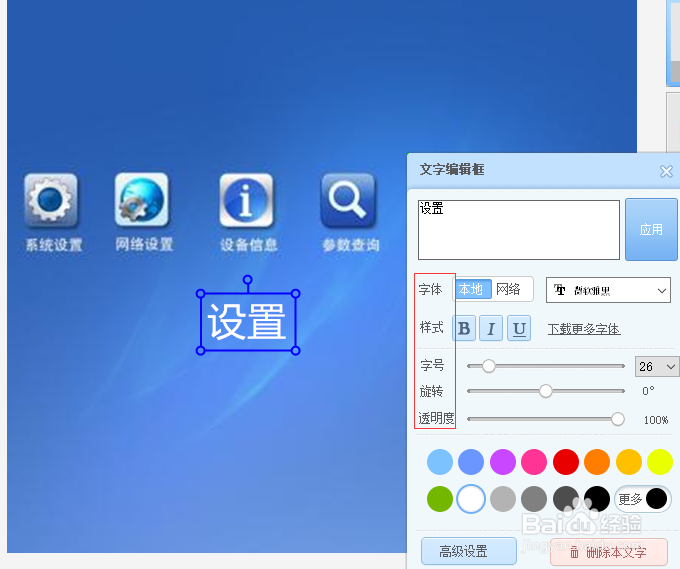The image size is (680, 569).
Task: Apply the text with the 应用 button
Action: [651, 229]
